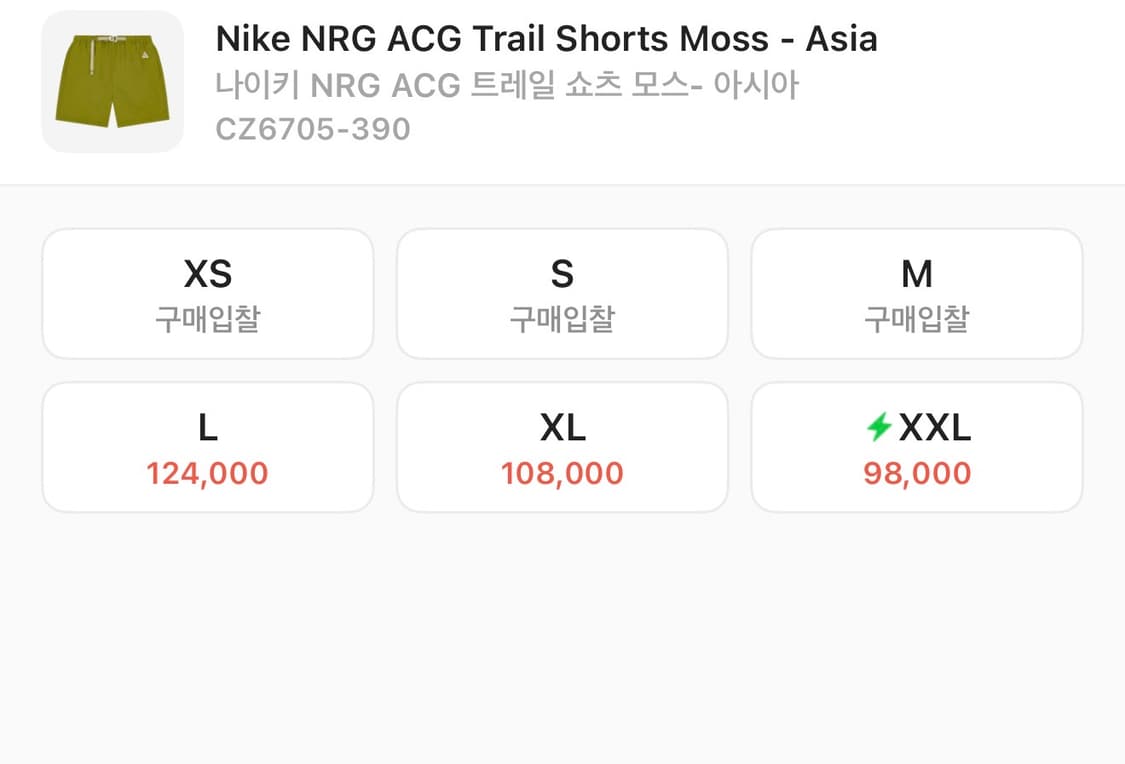
Task: Click the XL size label text
Action: 562,428
